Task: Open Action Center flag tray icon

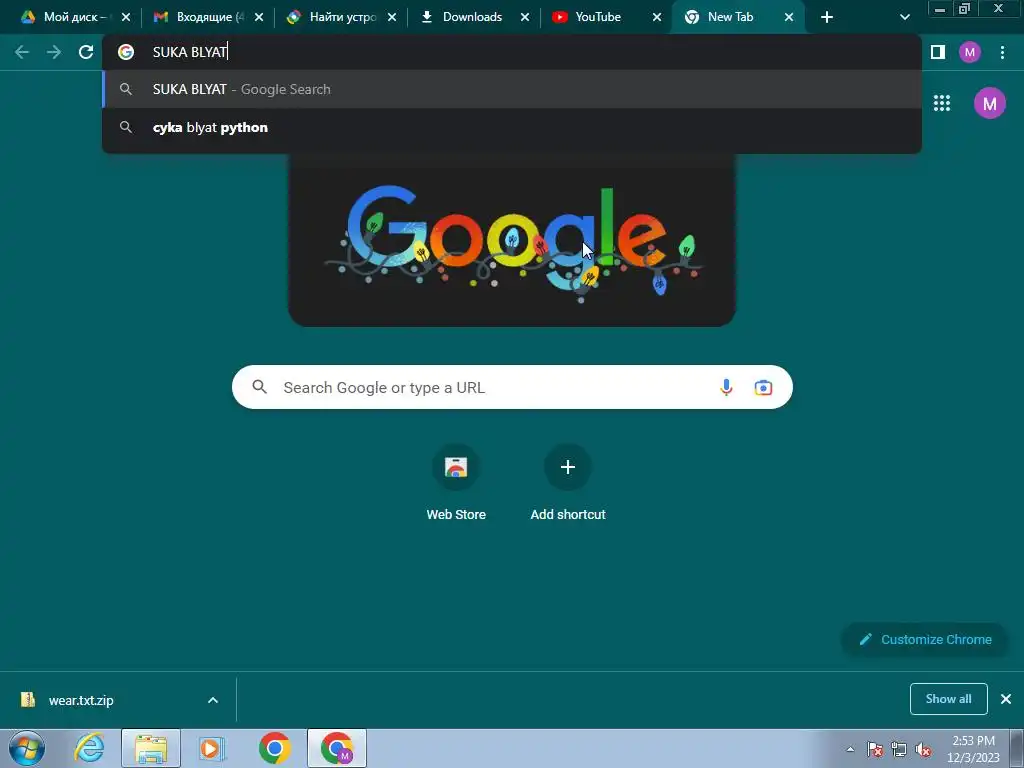Action: click(875, 749)
